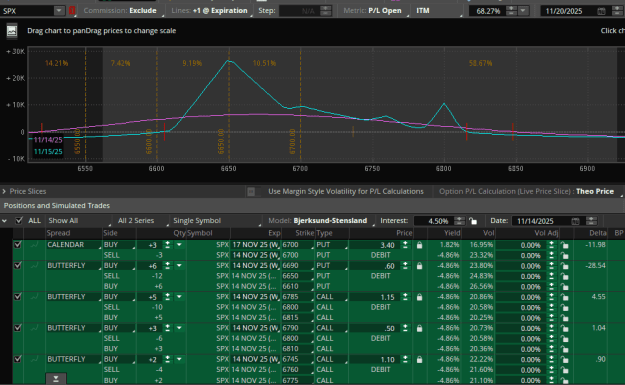The image size is (625, 385).
Task: Open the SPX symbol dropdown arrow
Action: tap(59, 11)
